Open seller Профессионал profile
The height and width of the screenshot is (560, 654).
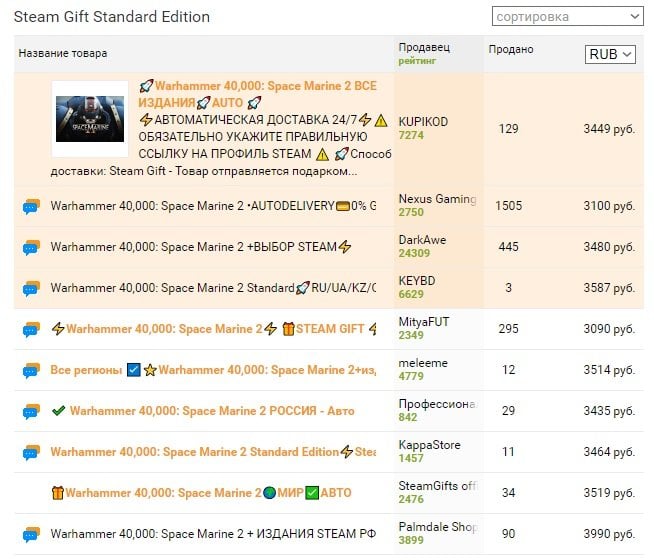(438, 404)
